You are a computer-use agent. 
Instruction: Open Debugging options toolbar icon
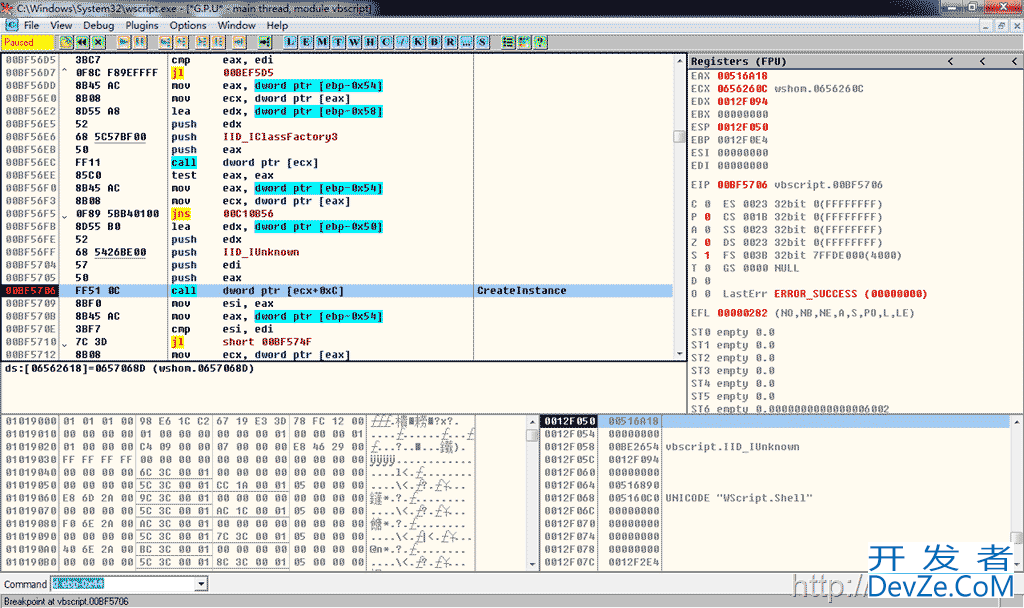pyautogui.click(x=508, y=42)
